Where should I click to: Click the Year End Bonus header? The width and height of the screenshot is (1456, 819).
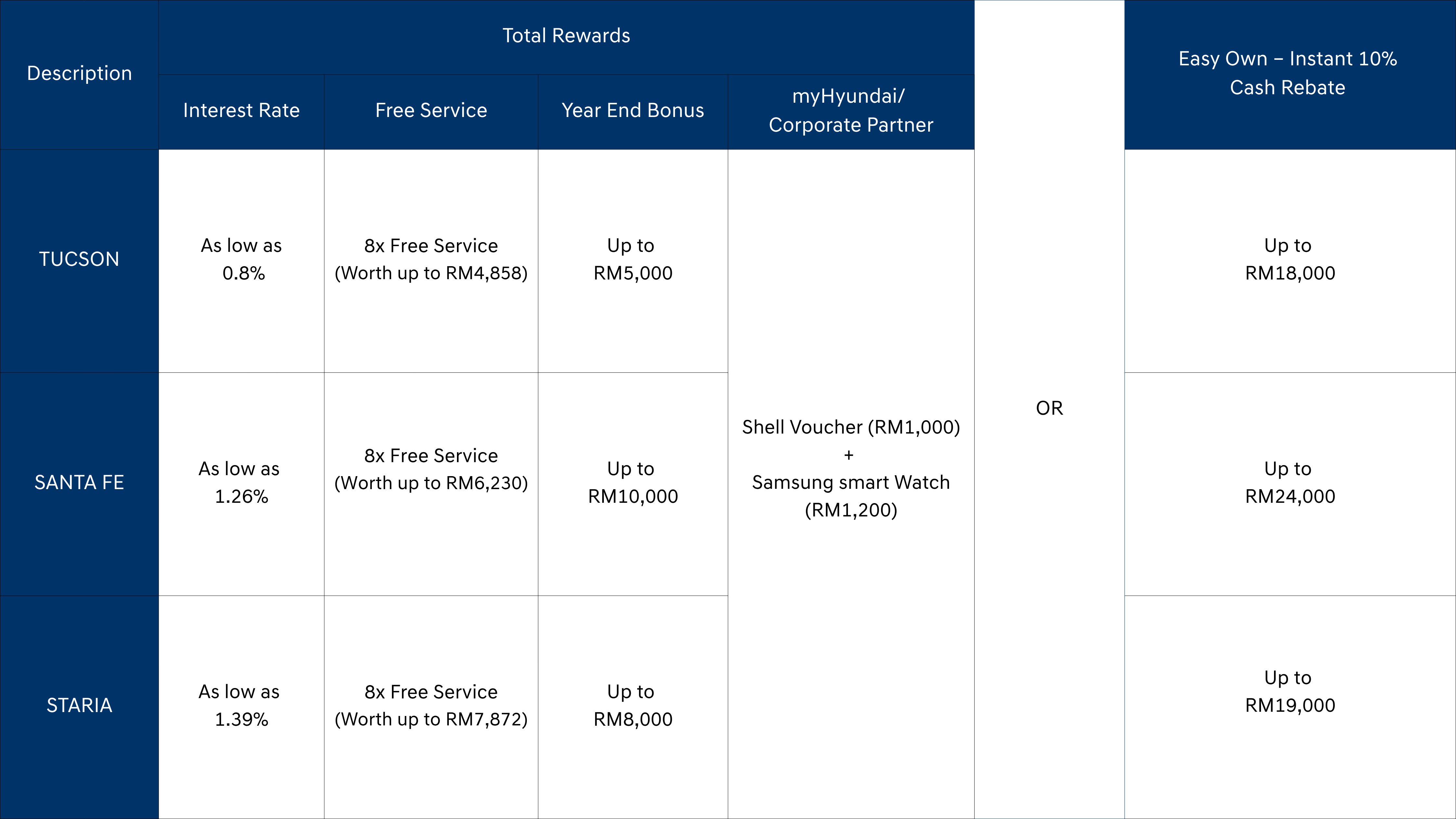[632, 111]
